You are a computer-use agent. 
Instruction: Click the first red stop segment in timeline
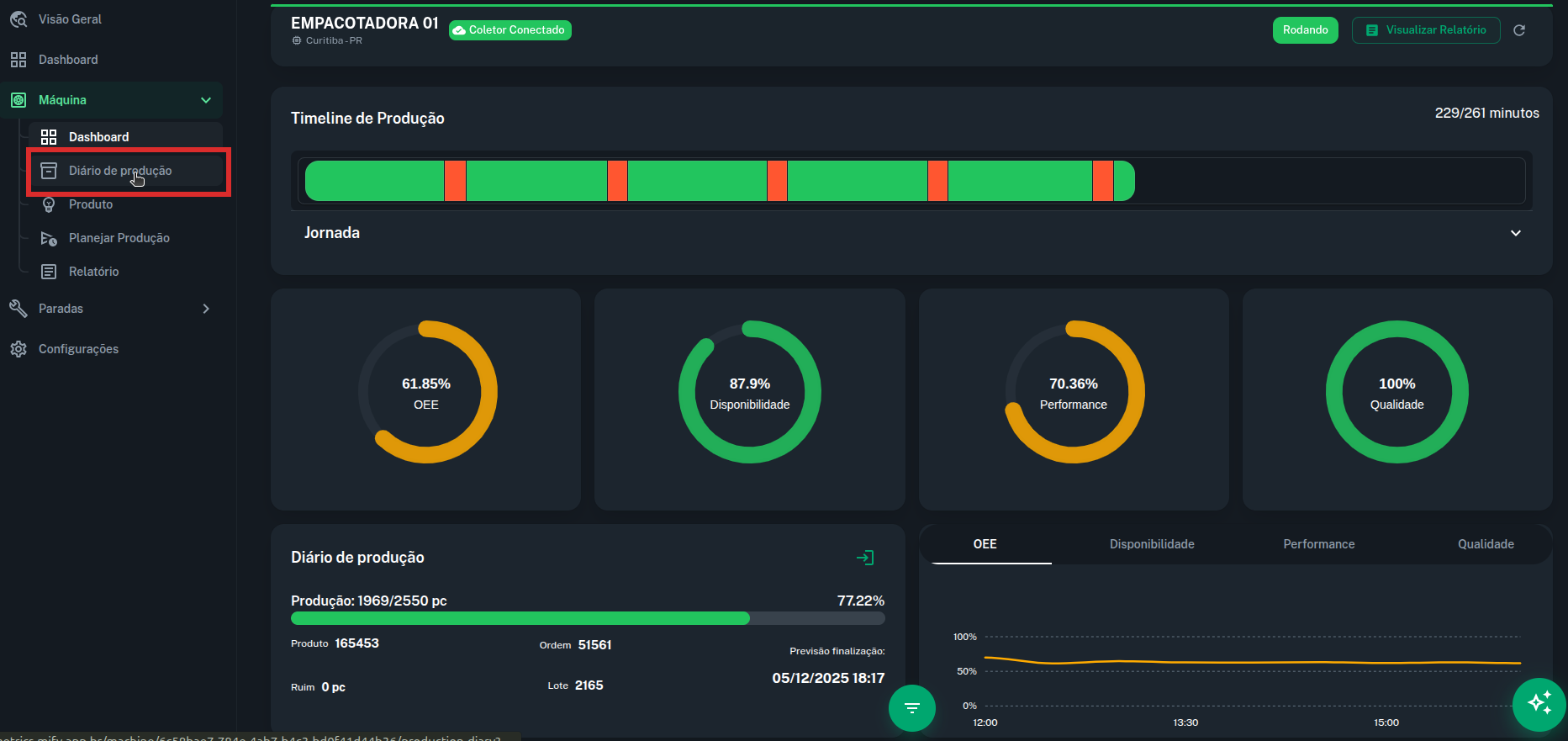(455, 181)
